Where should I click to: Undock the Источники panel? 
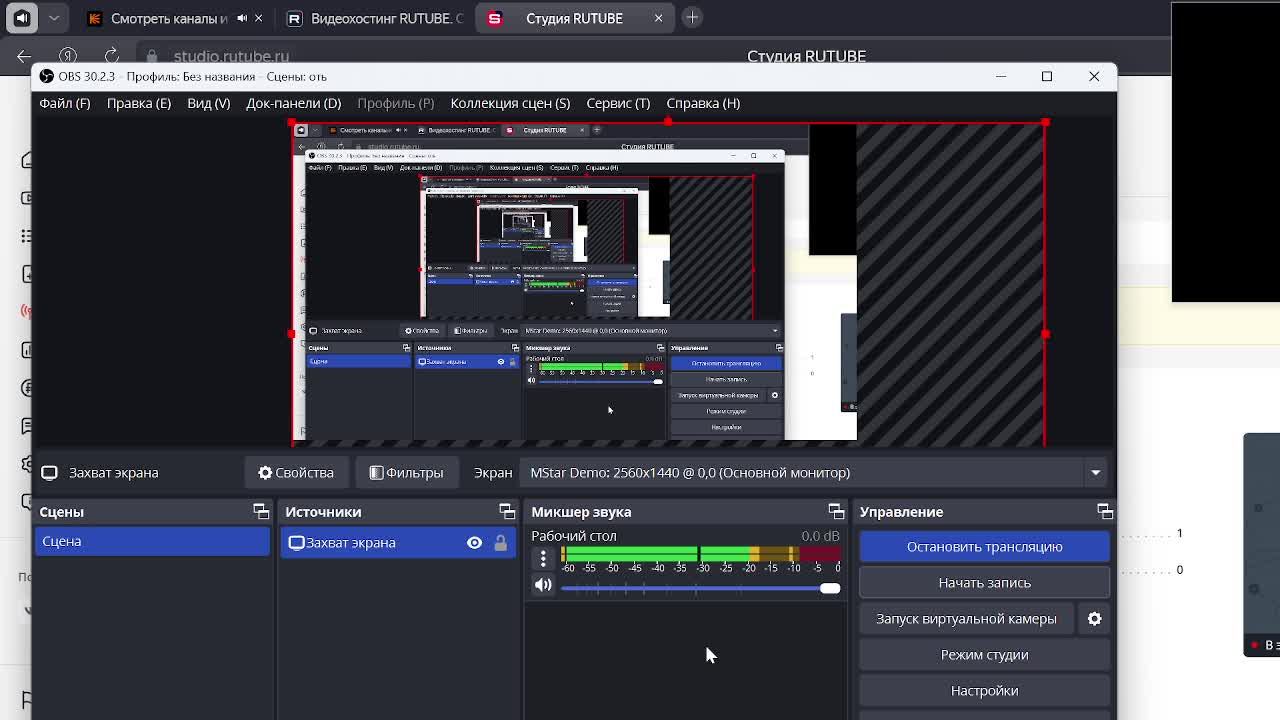tap(507, 511)
